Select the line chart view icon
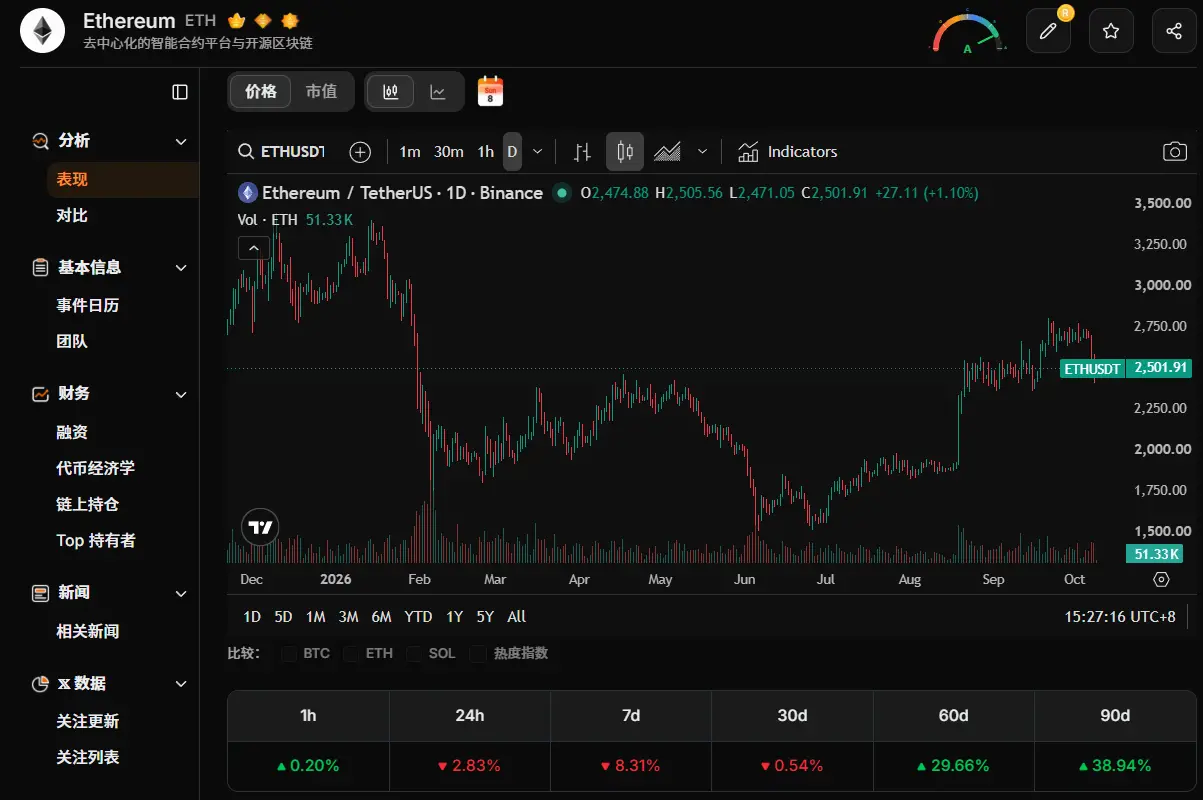The width and height of the screenshot is (1203, 800). (x=438, y=92)
